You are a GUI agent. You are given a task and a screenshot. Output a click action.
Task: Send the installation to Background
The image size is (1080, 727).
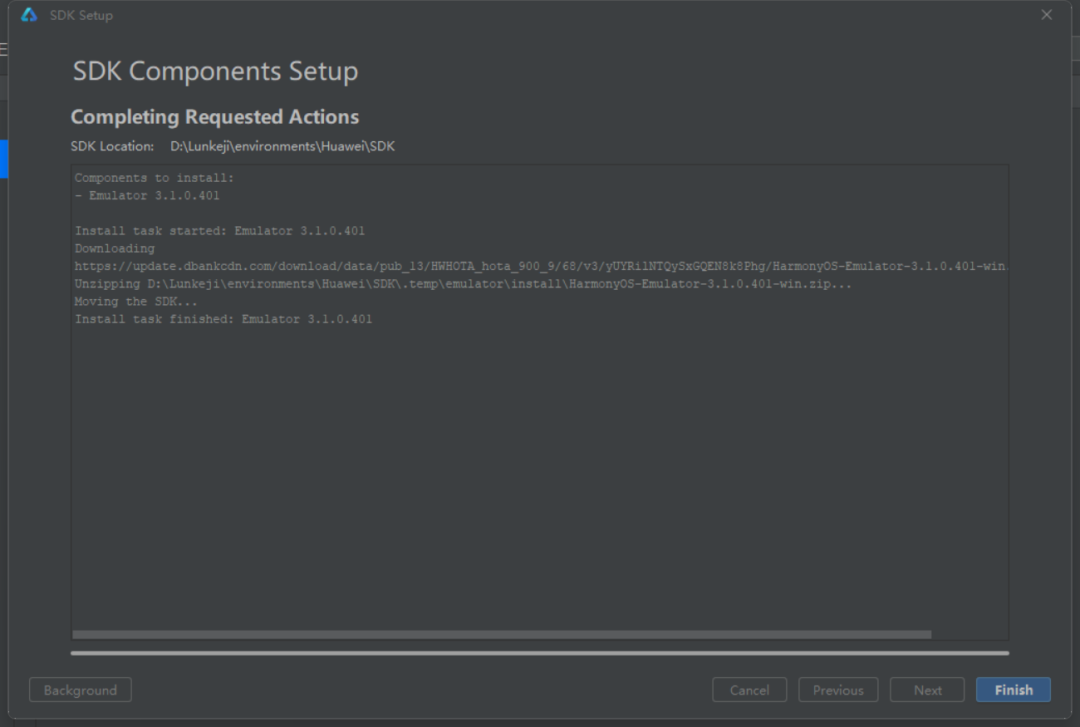click(80, 690)
